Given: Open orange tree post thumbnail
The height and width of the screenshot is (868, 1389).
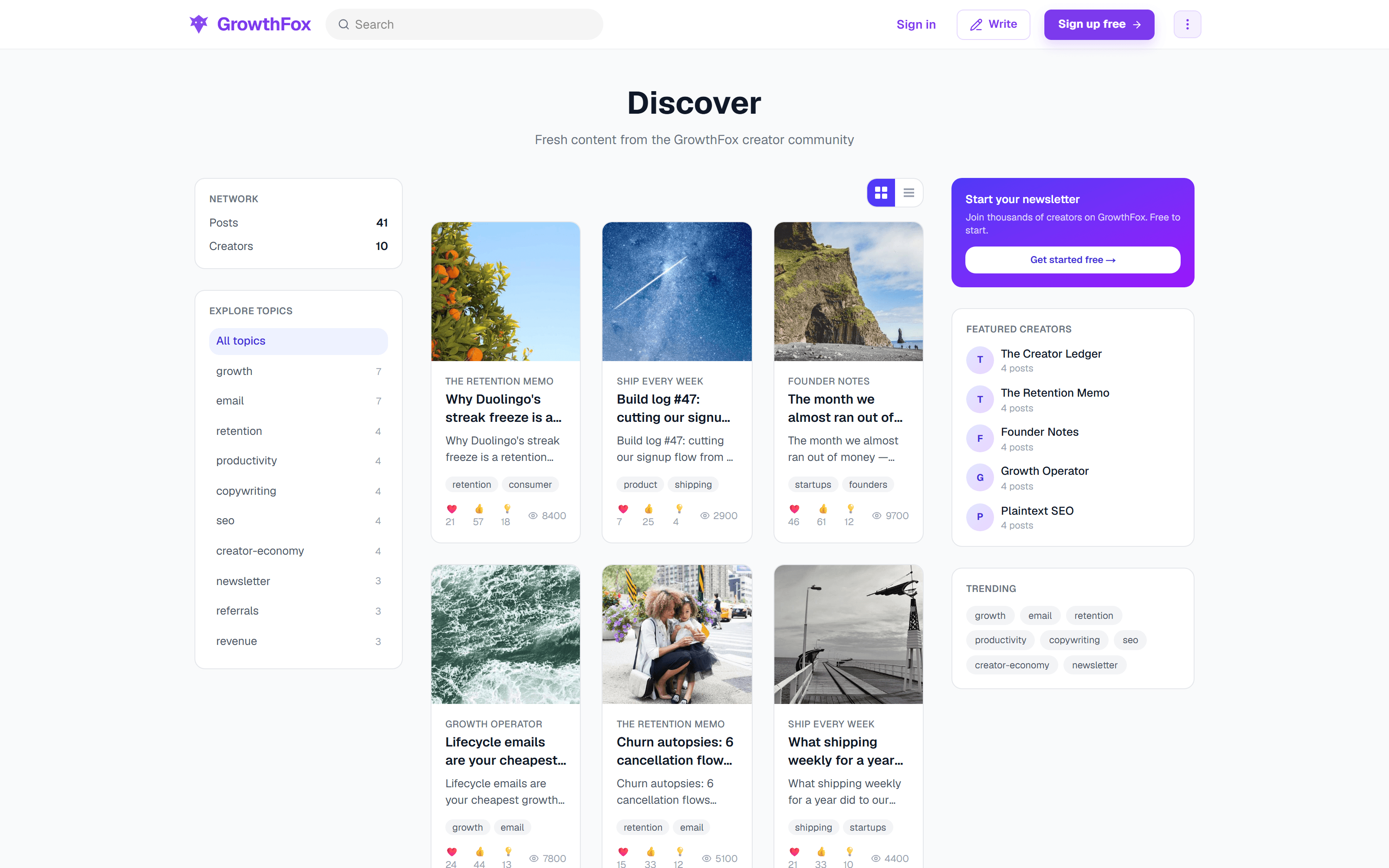Looking at the screenshot, I should click(x=505, y=292).
